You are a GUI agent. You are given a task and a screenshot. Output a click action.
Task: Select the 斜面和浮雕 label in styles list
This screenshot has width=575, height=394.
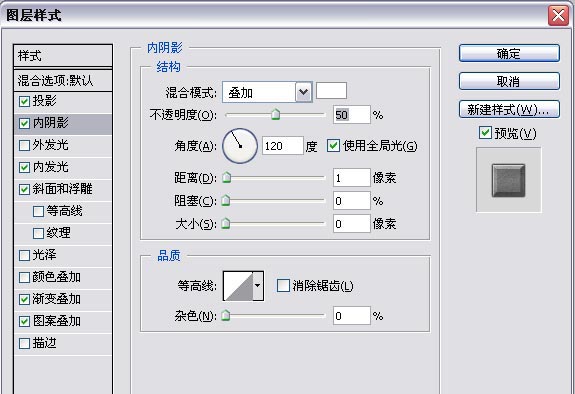pos(62,189)
